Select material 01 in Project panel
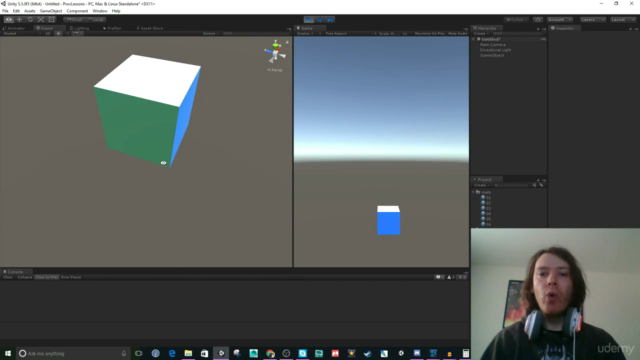This screenshot has height=360, width=640. click(x=486, y=198)
